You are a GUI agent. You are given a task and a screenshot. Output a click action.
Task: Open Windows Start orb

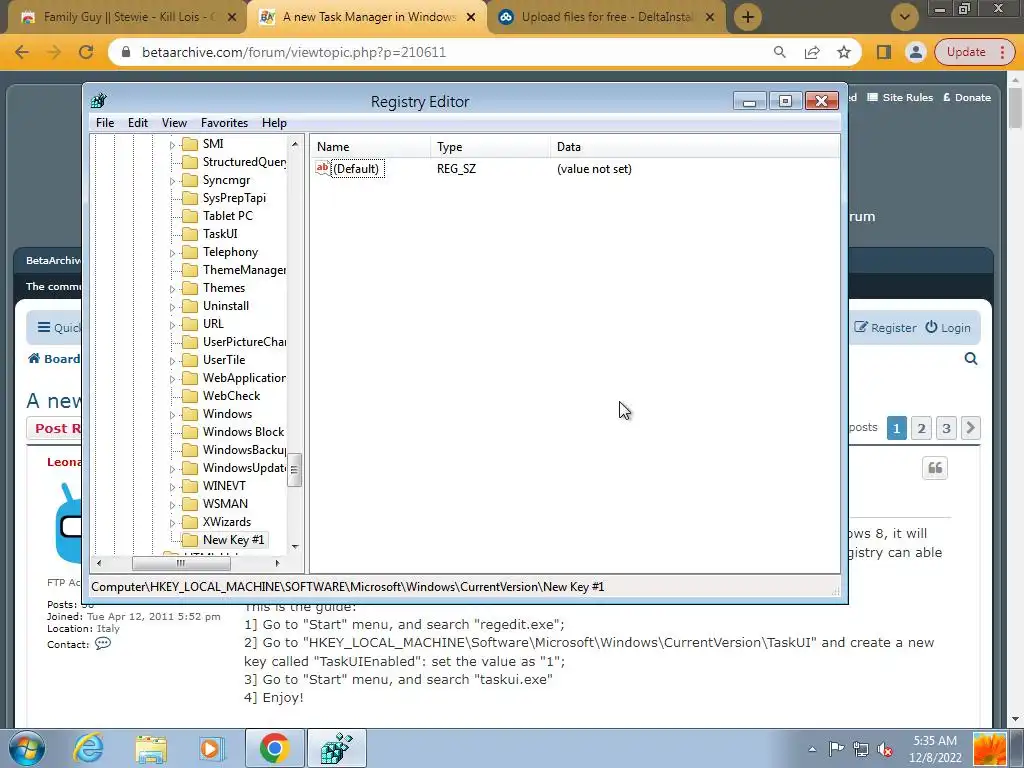27,748
